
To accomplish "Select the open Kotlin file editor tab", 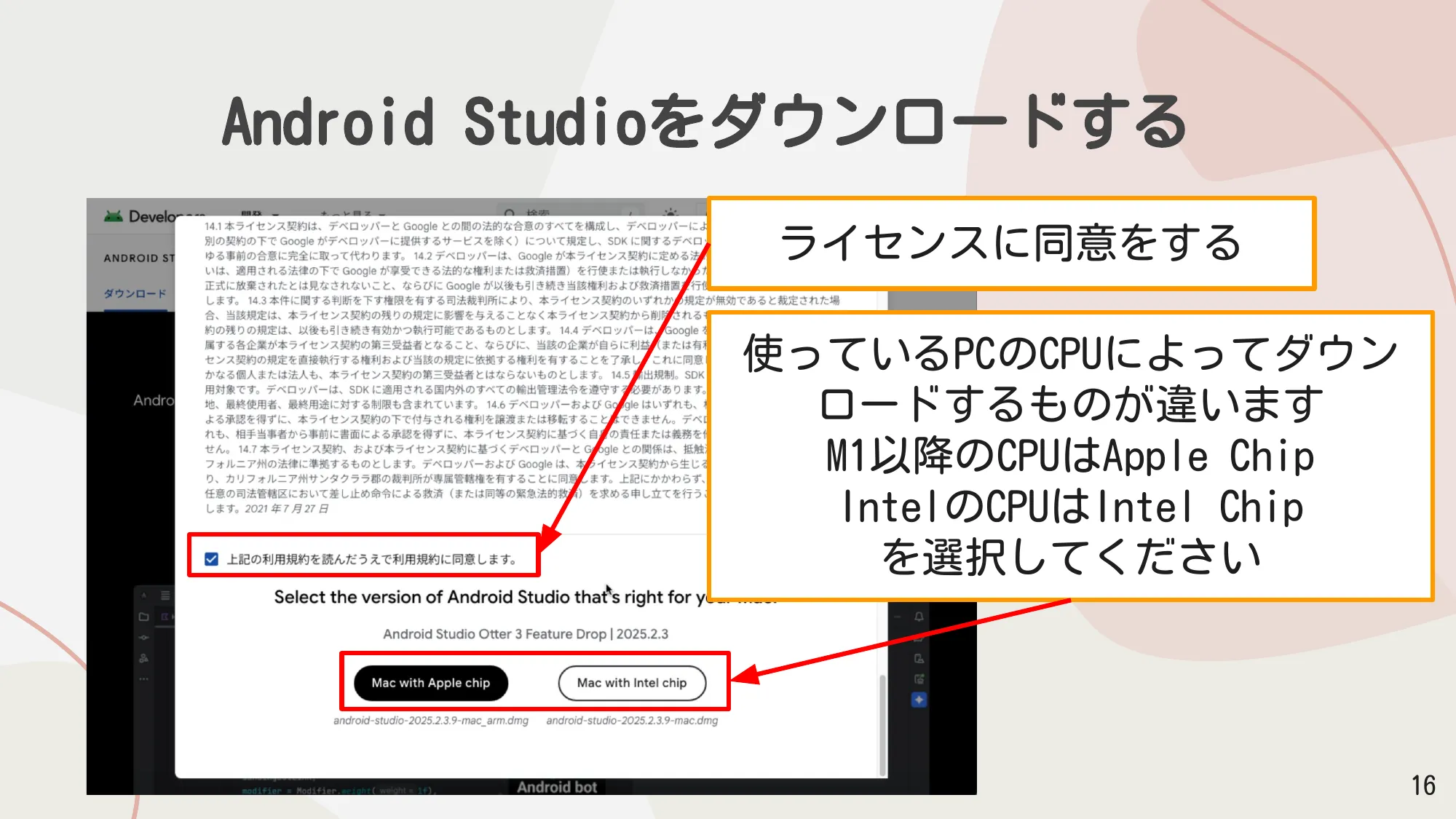I will coord(166,617).
